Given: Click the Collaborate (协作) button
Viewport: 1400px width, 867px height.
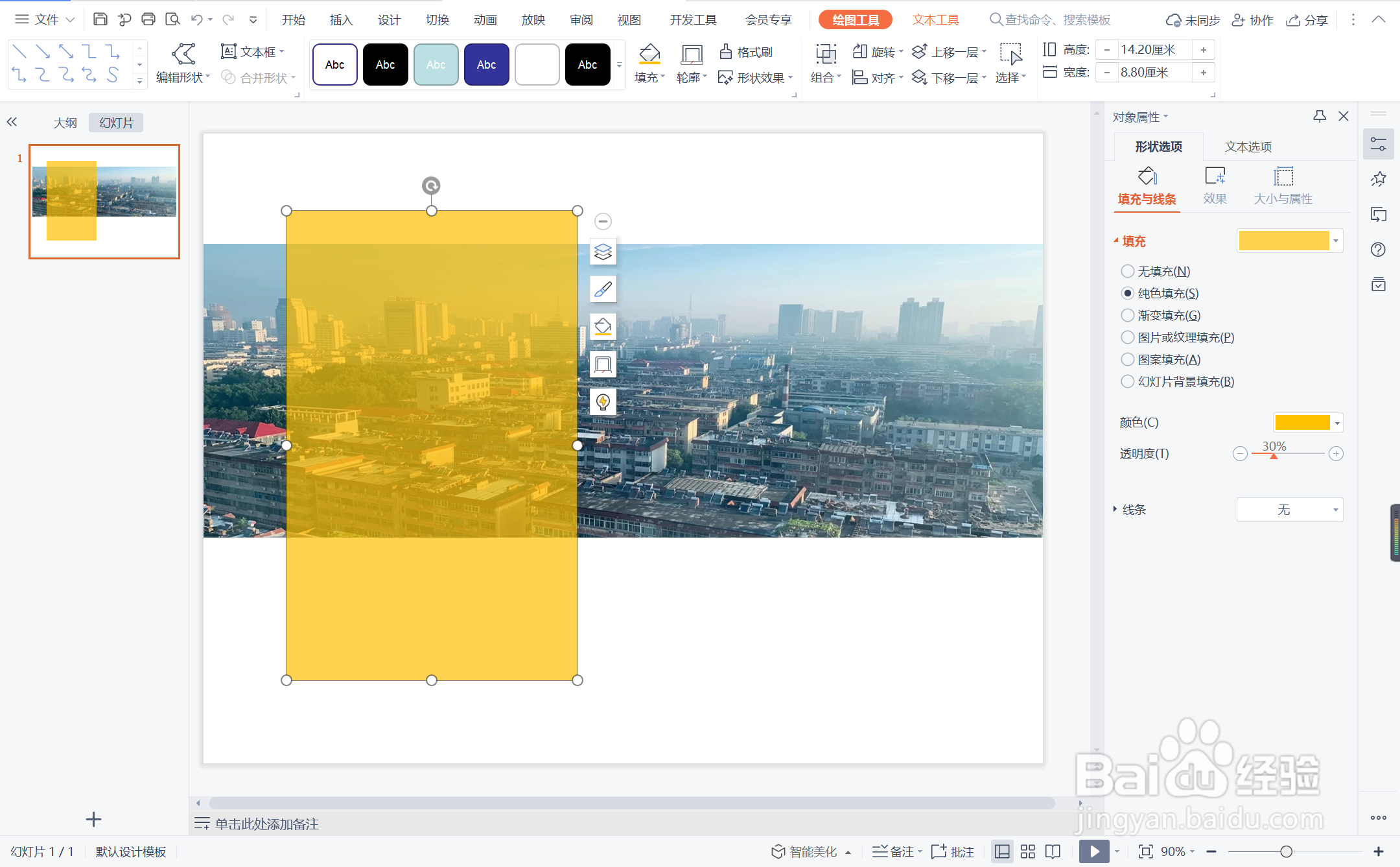Looking at the screenshot, I should (1253, 20).
